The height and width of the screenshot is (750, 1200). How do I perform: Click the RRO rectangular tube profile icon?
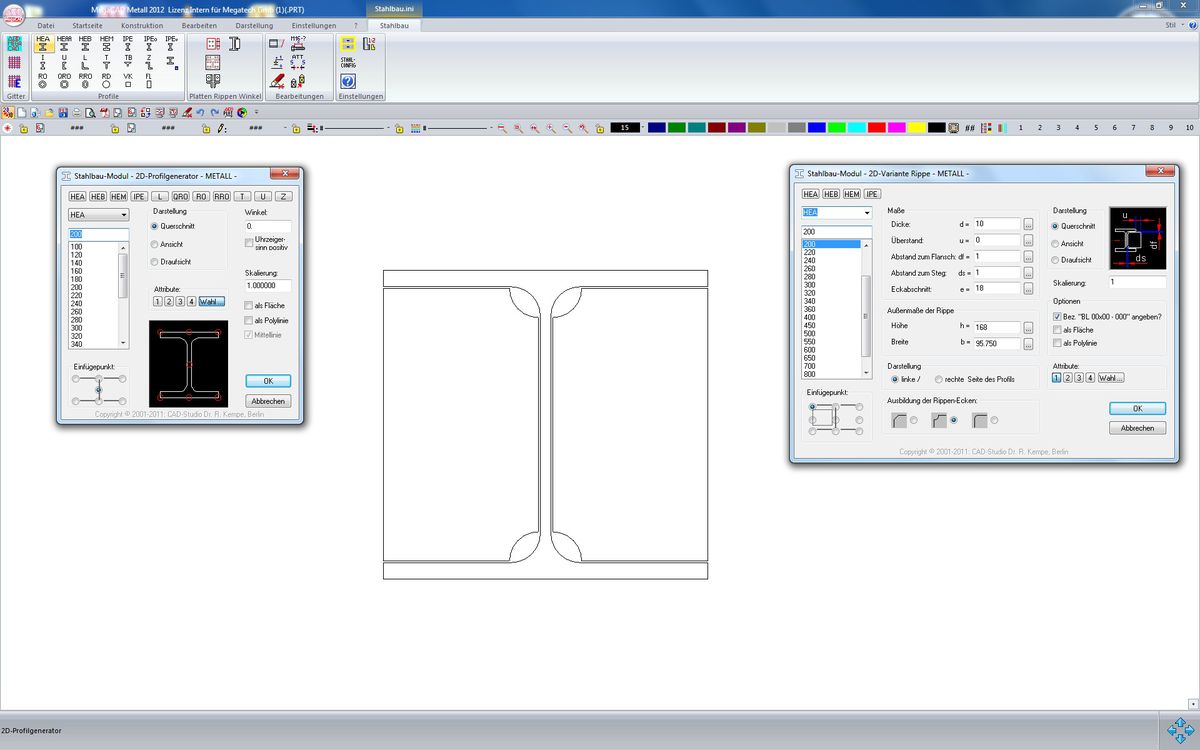pos(85,80)
